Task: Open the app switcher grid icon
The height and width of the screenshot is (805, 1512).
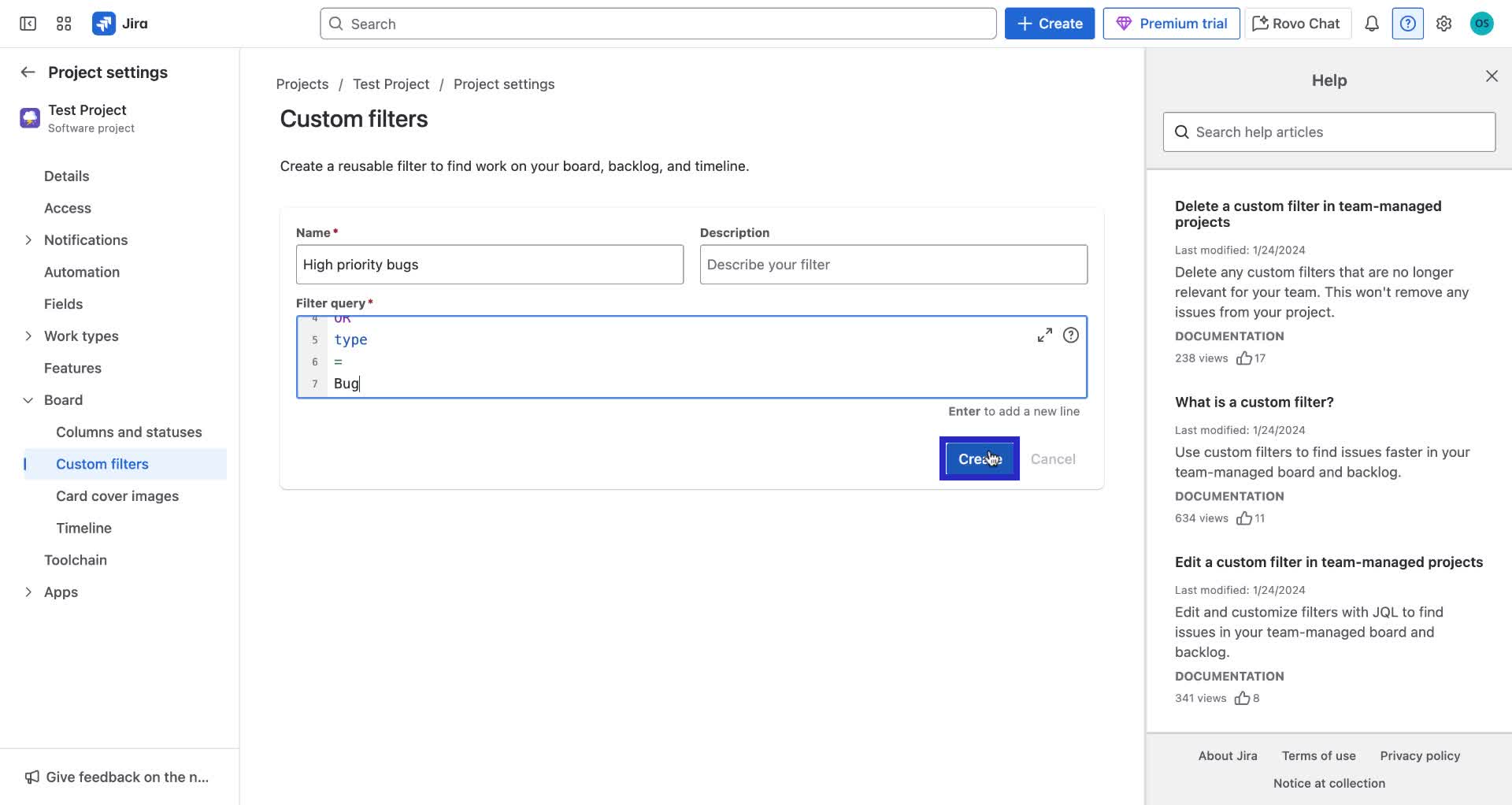Action: pos(64,24)
